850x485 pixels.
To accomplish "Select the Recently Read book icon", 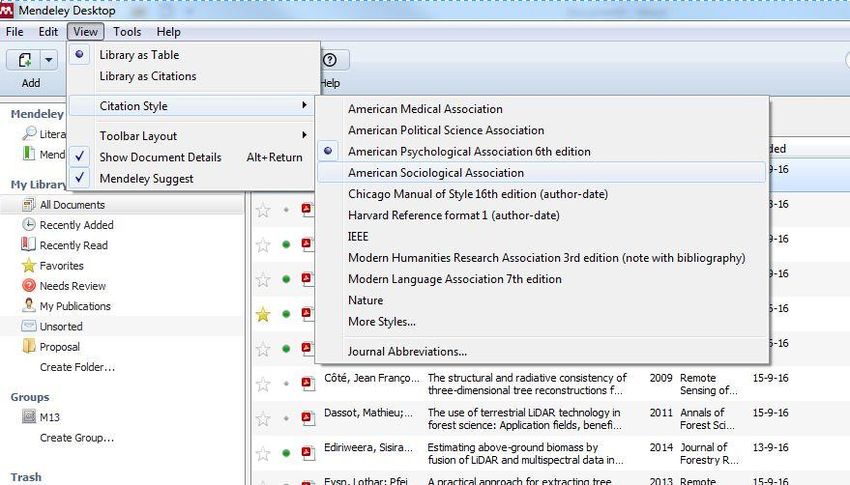I will pyautogui.click(x=29, y=244).
